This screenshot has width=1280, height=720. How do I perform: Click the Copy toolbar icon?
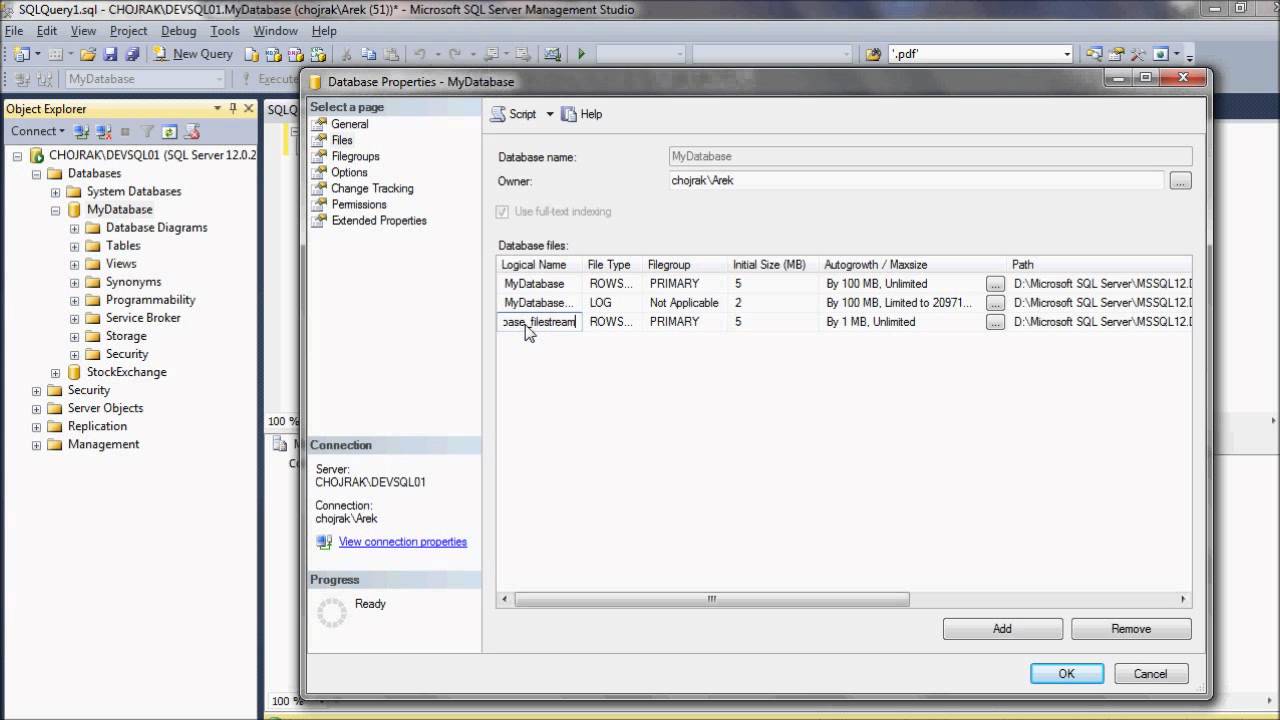(368, 54)
